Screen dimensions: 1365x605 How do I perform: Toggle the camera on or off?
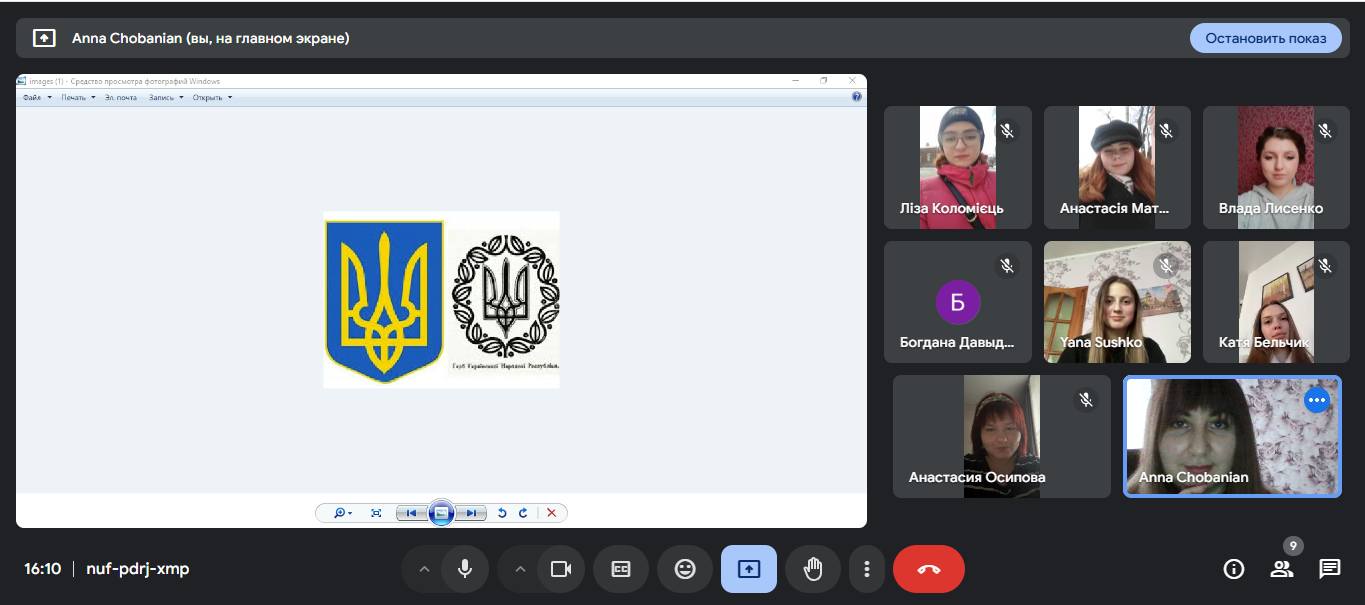561,569
